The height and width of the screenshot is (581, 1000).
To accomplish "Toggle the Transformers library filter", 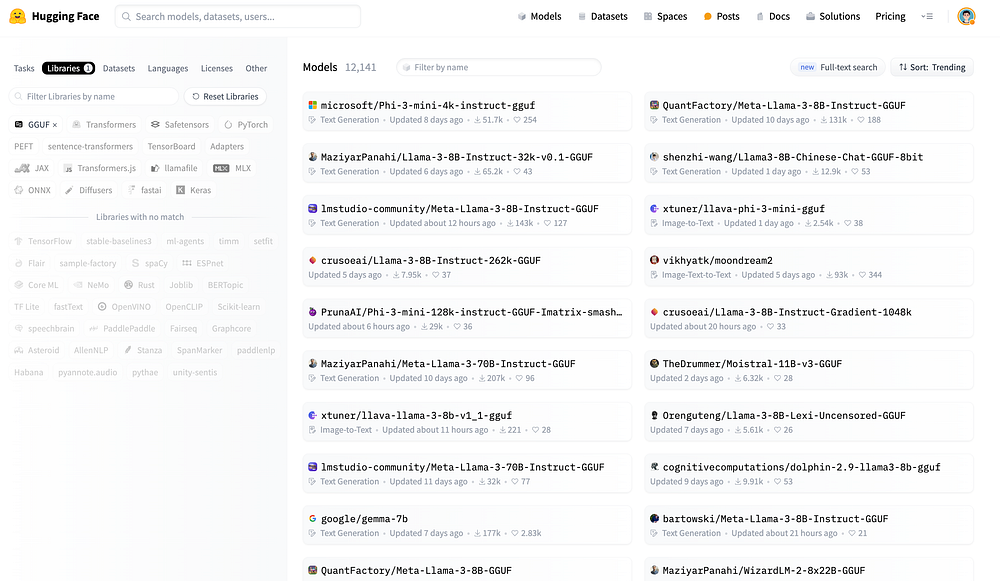I will click(104, 124).
